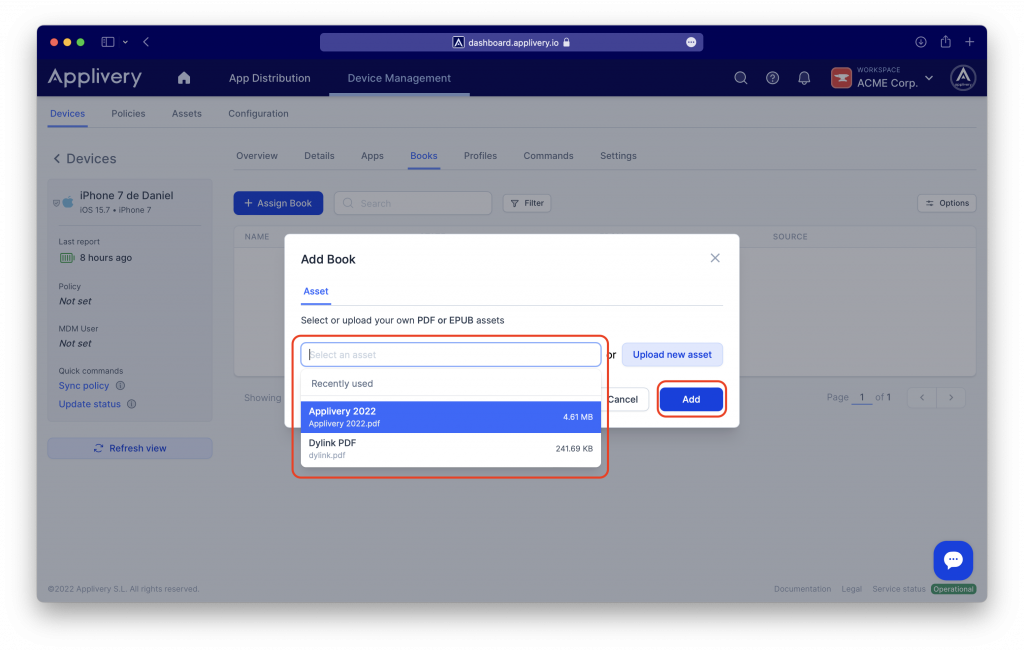The image size is (1024, 651).
Task: Select the Asset tab in dialog
Action: point(315,291)
